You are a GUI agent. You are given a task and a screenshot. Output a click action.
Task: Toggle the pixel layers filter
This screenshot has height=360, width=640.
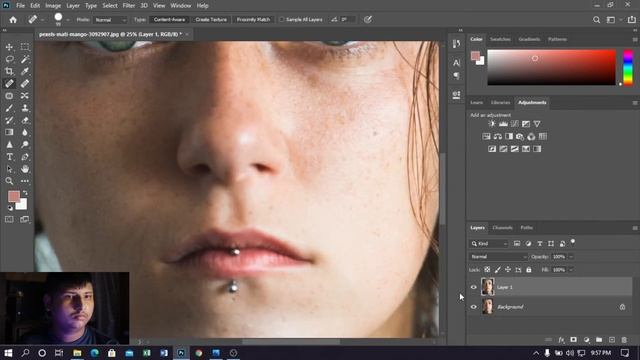point(517,244)
